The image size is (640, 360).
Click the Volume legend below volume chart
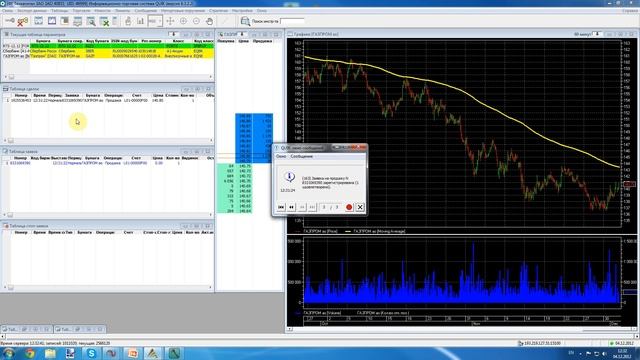tap(322, 313)
